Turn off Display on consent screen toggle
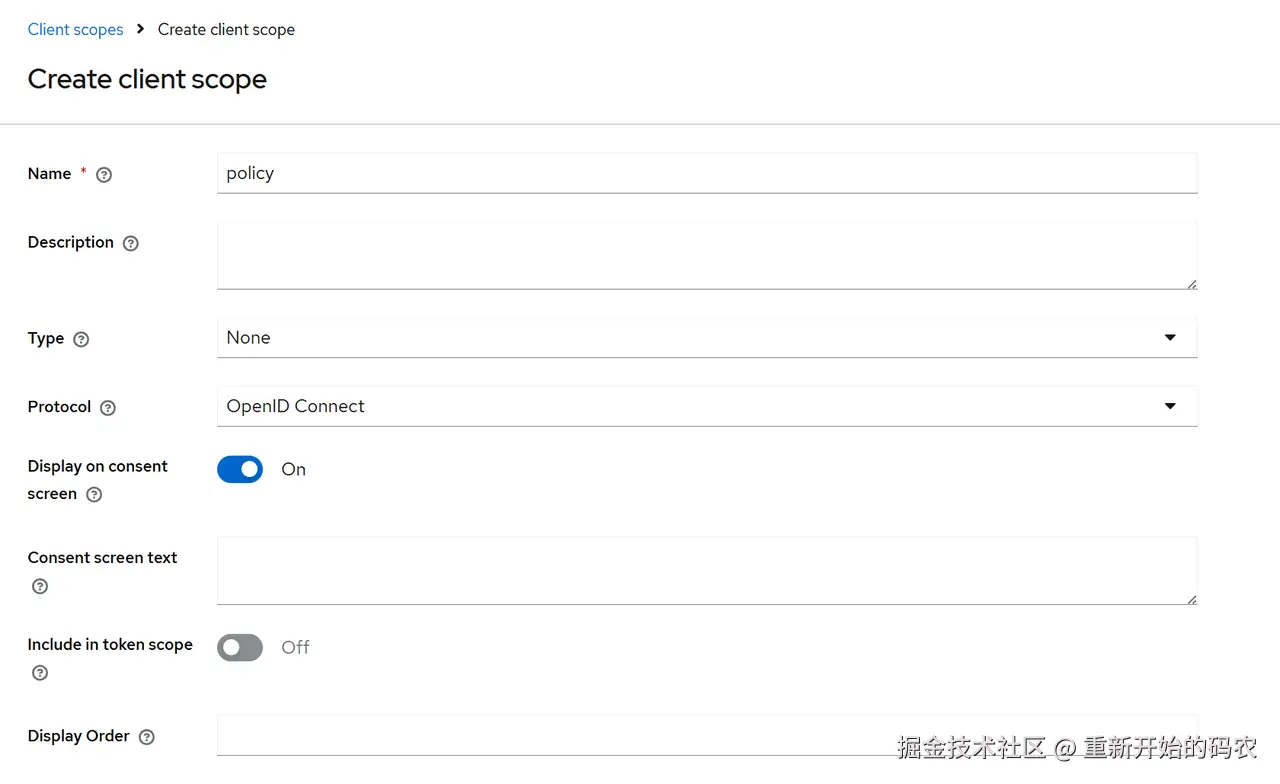The height and width of the screenshot is (784, 1280). [x=240, y=469]
